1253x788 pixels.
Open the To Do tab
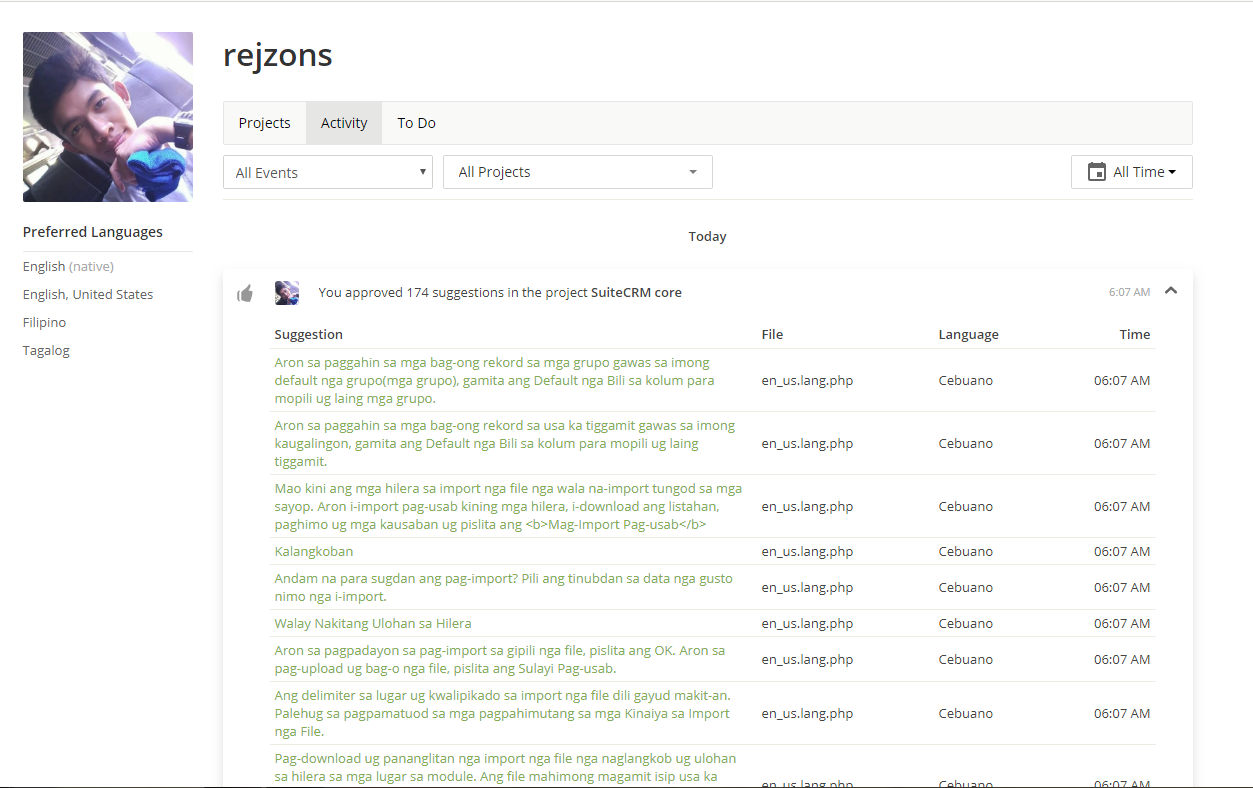pos(416,123)
